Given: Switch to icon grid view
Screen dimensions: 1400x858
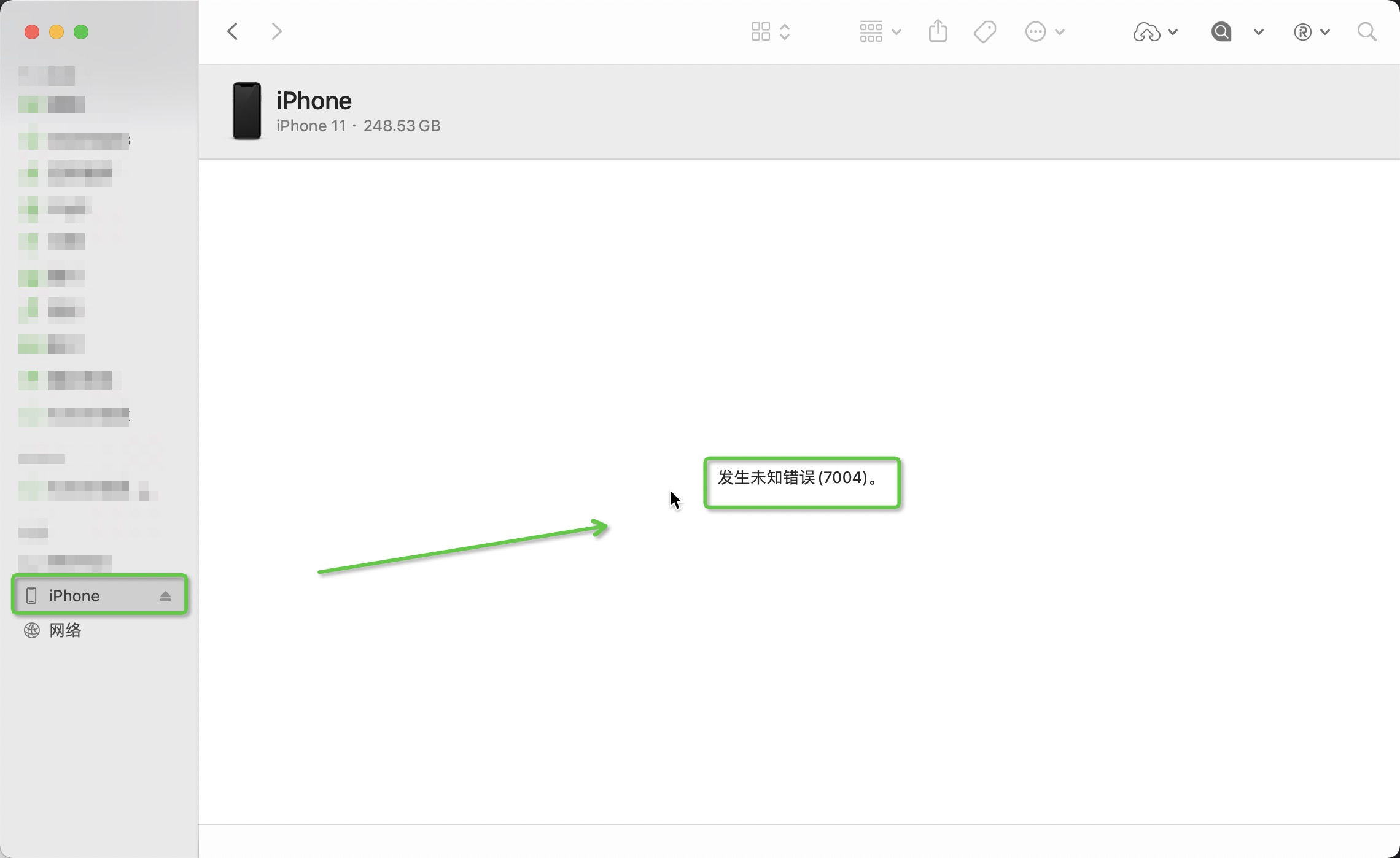Looking at the screenshot, I should tap(760, 31).
